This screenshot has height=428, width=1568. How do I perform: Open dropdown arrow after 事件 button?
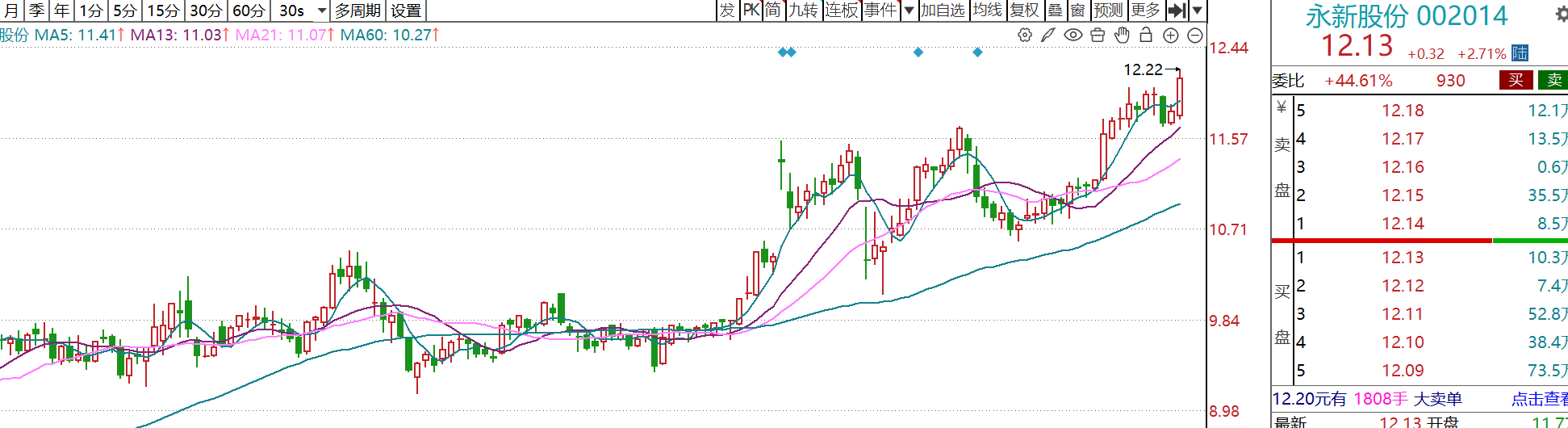click(909, 10)
